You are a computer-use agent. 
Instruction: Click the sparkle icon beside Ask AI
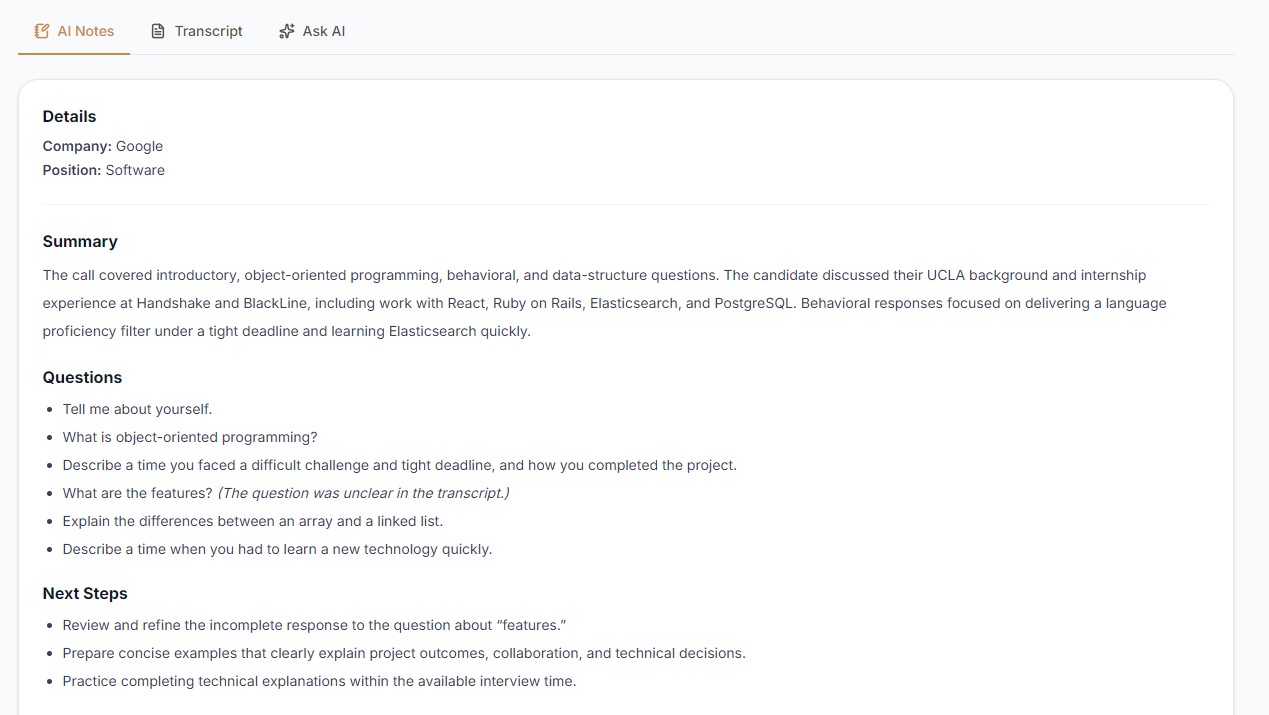[286, 31]
